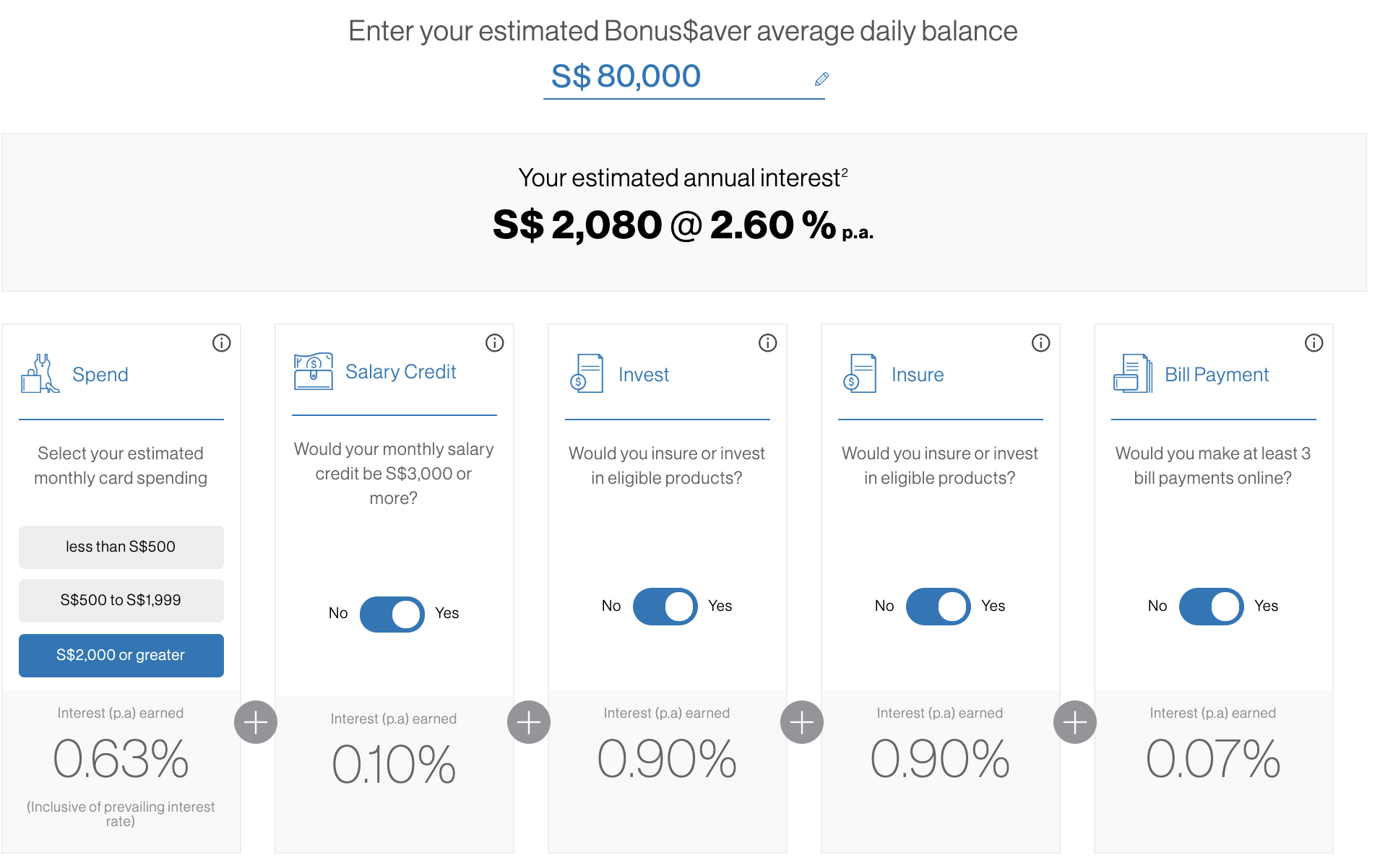Show the info tooltip for Insure card
This screenshot has width=1380, height=868.
click(x=1040, y=343)
